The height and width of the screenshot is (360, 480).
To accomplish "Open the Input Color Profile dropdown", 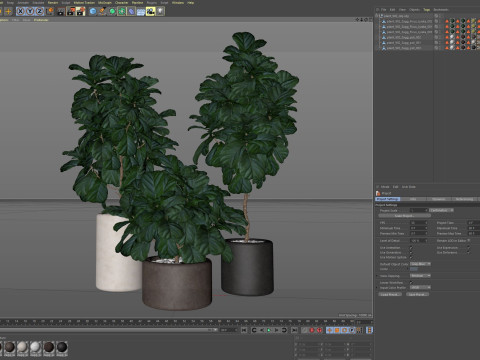I will point(420,287).
